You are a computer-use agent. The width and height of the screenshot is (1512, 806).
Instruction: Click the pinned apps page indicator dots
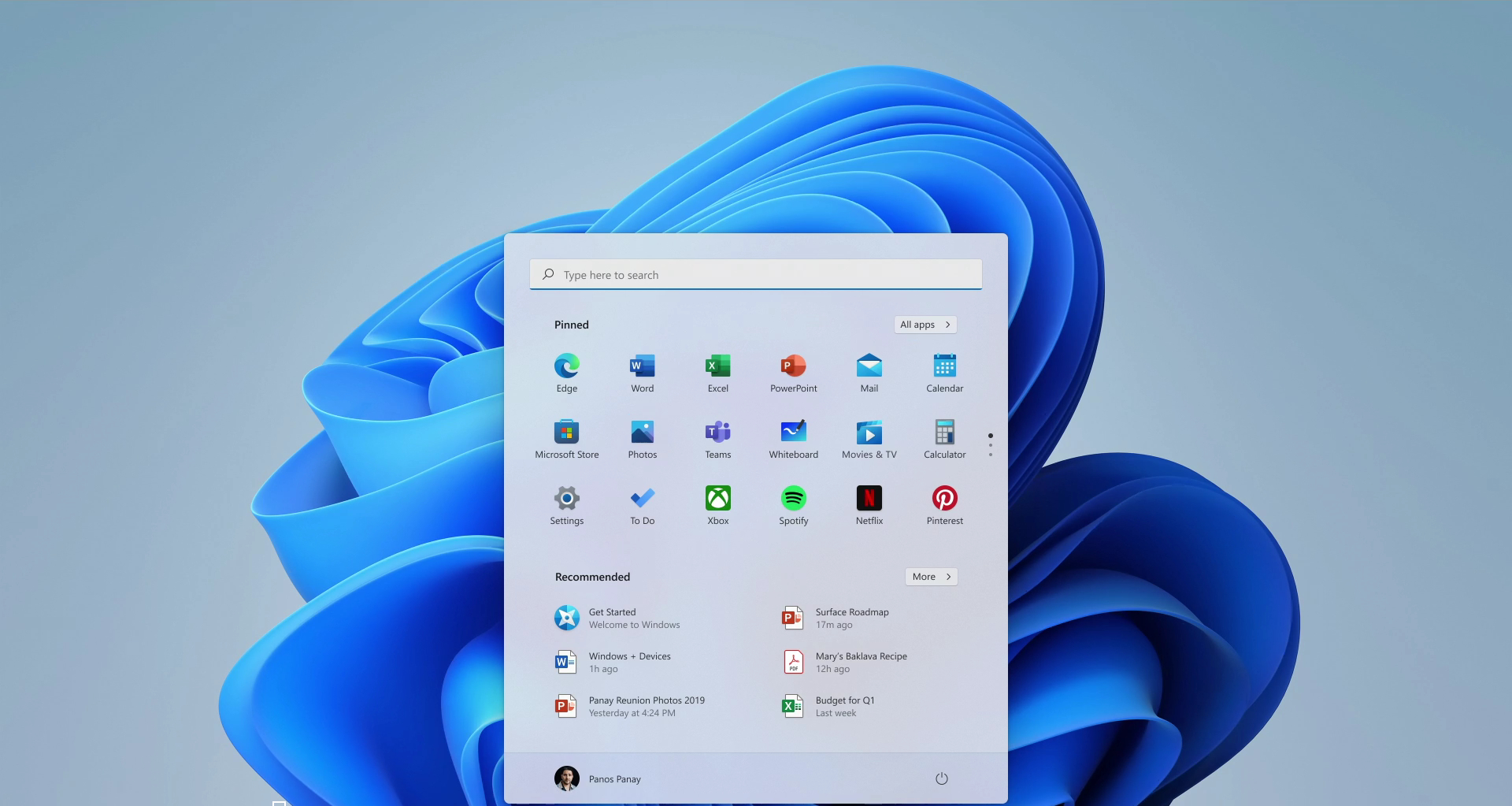click(991, 444)
